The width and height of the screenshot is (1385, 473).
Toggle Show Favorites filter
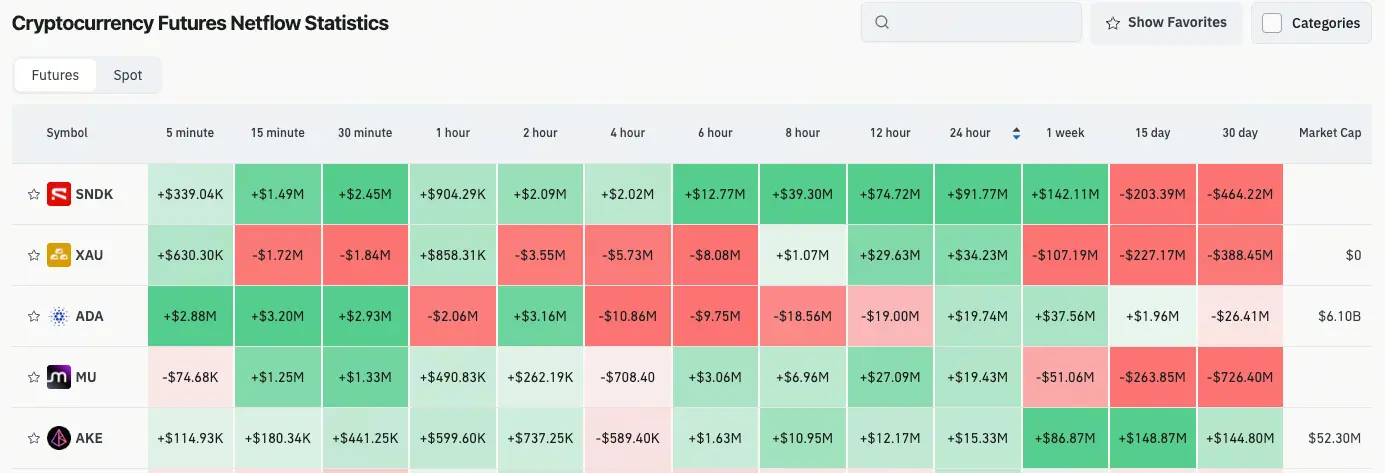pyautogui.click(x=1166, y=22)
